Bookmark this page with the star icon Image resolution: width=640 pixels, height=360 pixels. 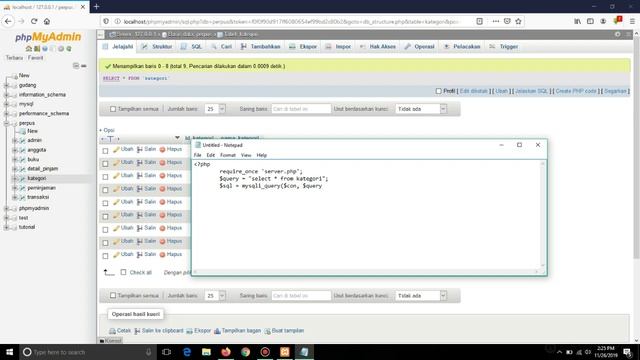pos(518,21)
